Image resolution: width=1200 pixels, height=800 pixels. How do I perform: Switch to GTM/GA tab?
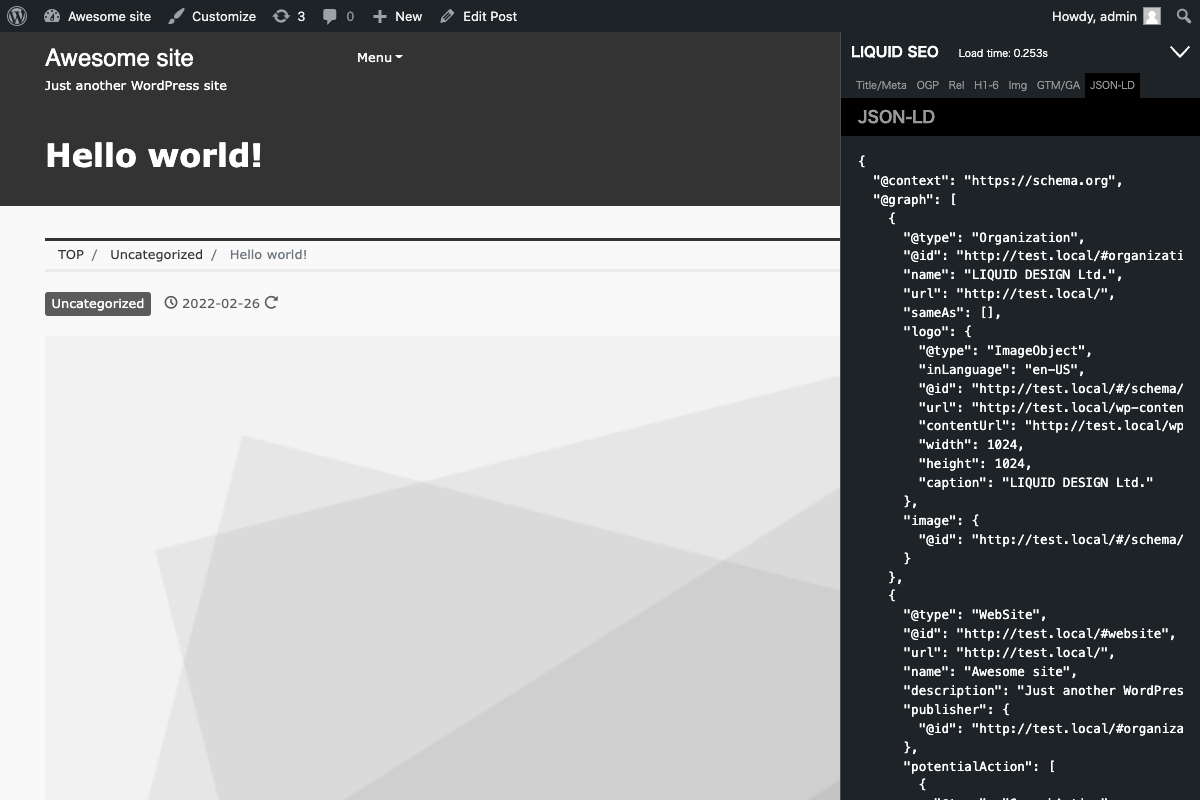coord(1058,85)
